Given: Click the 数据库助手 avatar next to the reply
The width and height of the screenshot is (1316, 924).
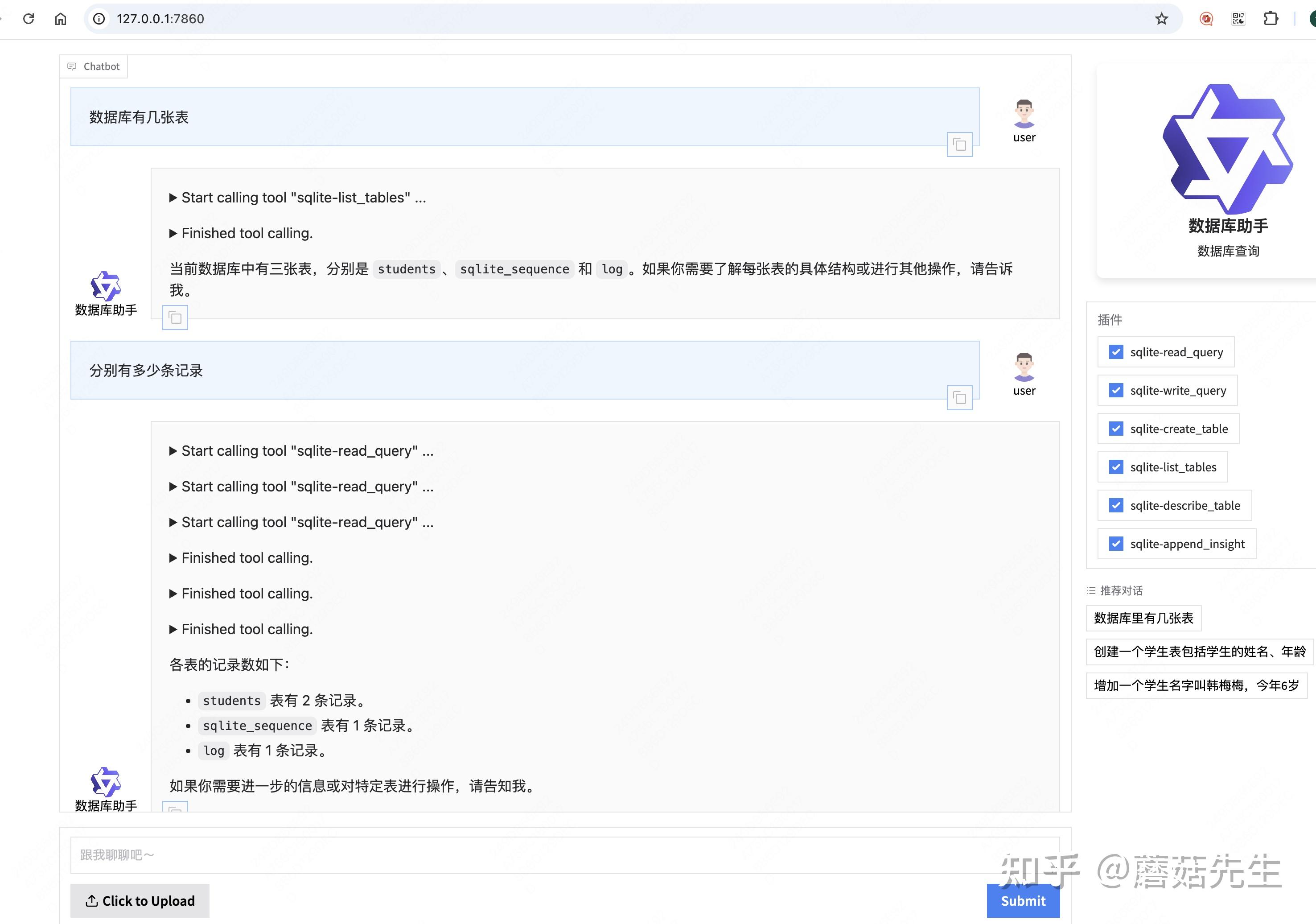Looking at the screenshot, I should tap(105, 285).
